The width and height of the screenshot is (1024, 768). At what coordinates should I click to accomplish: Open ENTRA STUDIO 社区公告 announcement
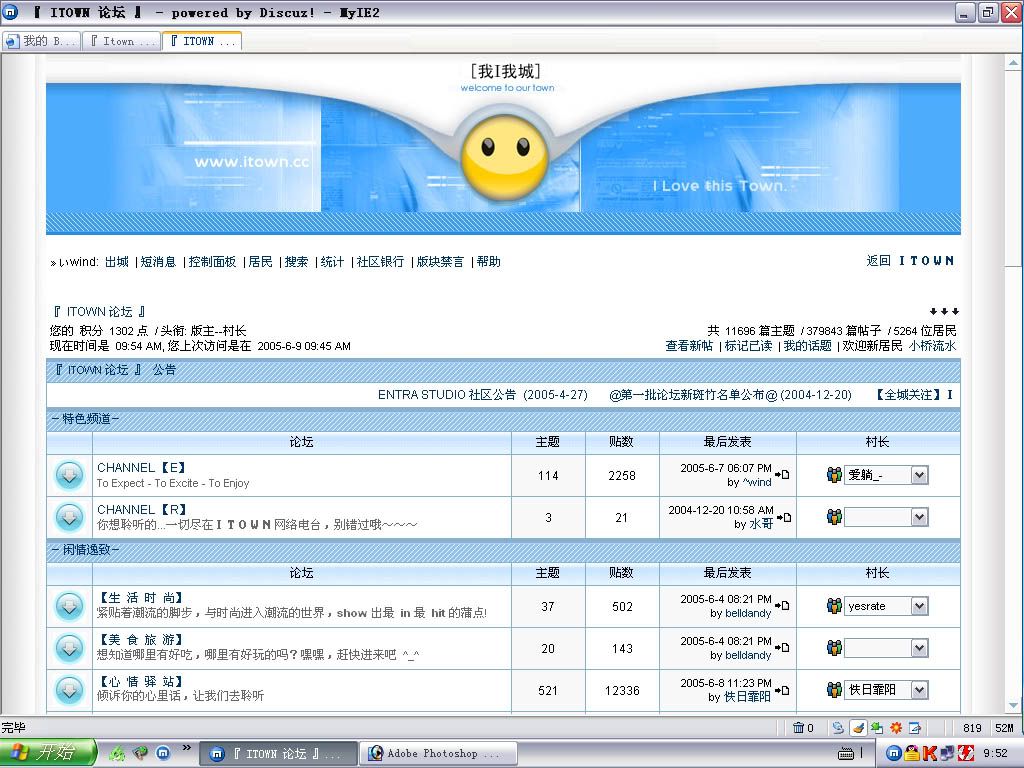coord(483,395)
